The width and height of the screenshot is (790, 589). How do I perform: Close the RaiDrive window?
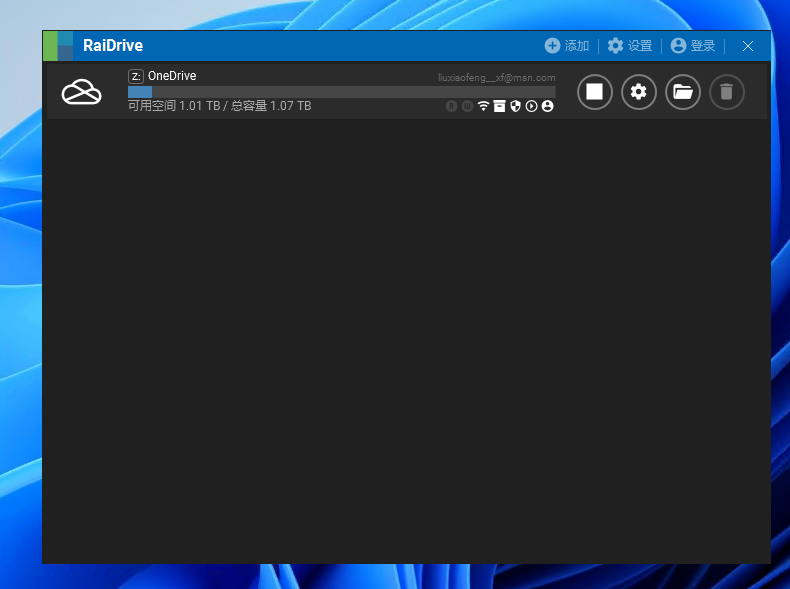(x=748, y=46)
